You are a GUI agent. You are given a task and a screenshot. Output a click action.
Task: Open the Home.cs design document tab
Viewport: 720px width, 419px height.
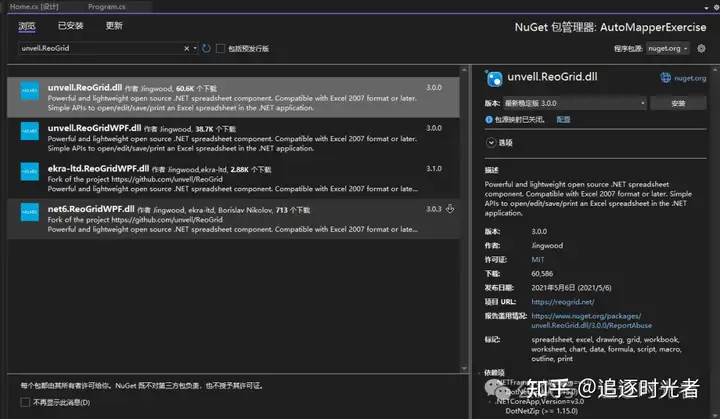click(34, 6)
